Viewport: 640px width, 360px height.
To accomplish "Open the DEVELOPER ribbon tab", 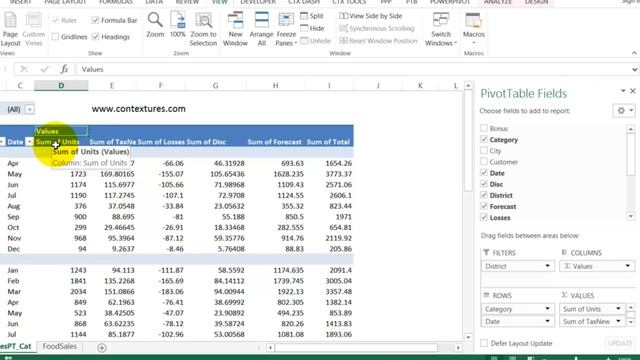I will pyautogui.click(x=258, y=2).
